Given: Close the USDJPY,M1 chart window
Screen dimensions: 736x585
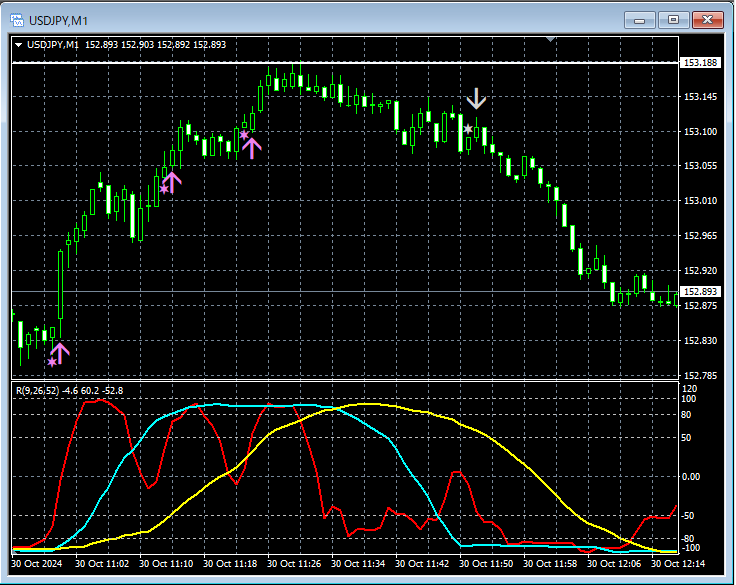Looking at the screenshot, I should click(x=707, y=19).
